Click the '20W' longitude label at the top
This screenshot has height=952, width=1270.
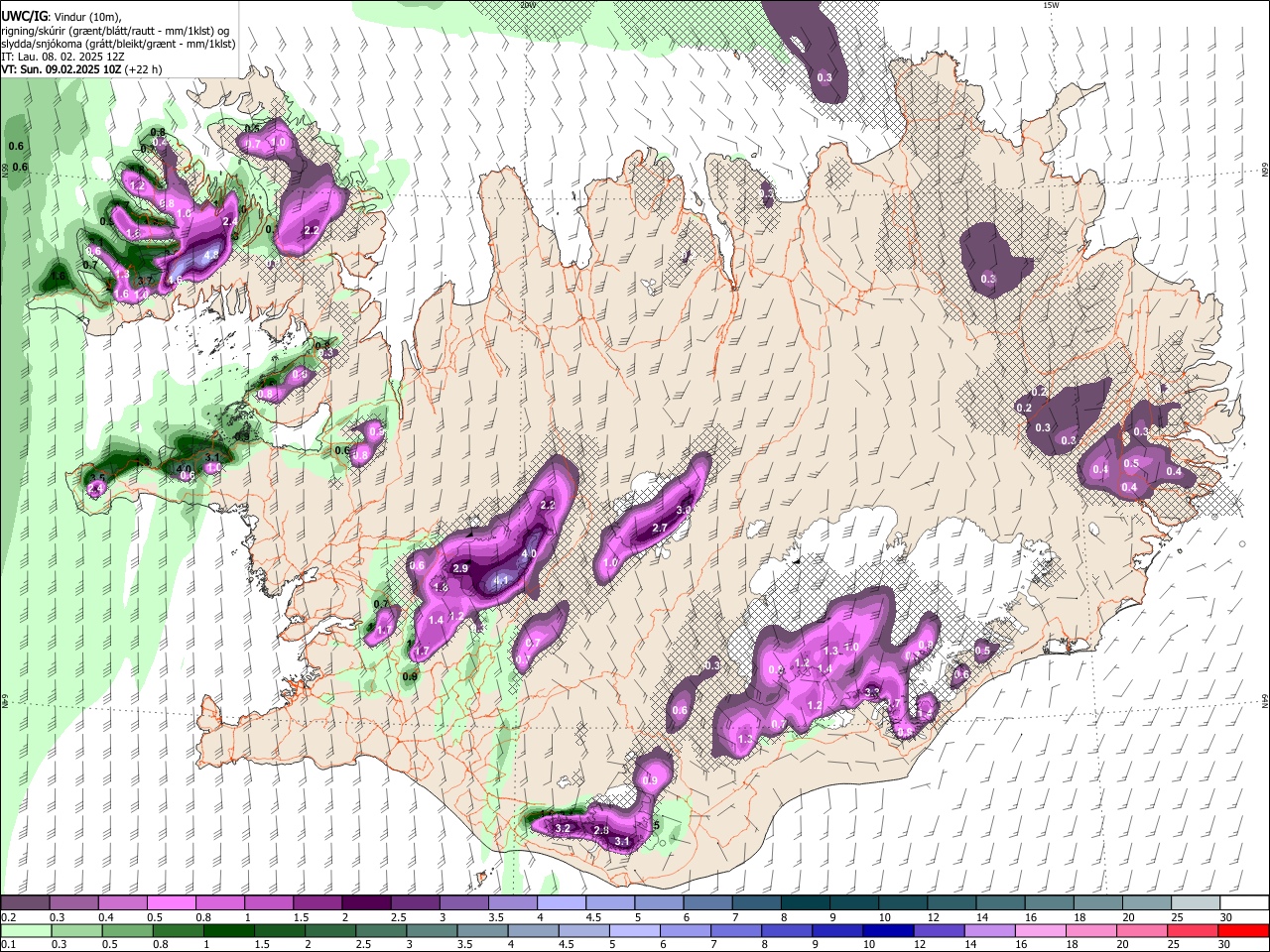tap(527, 5)
